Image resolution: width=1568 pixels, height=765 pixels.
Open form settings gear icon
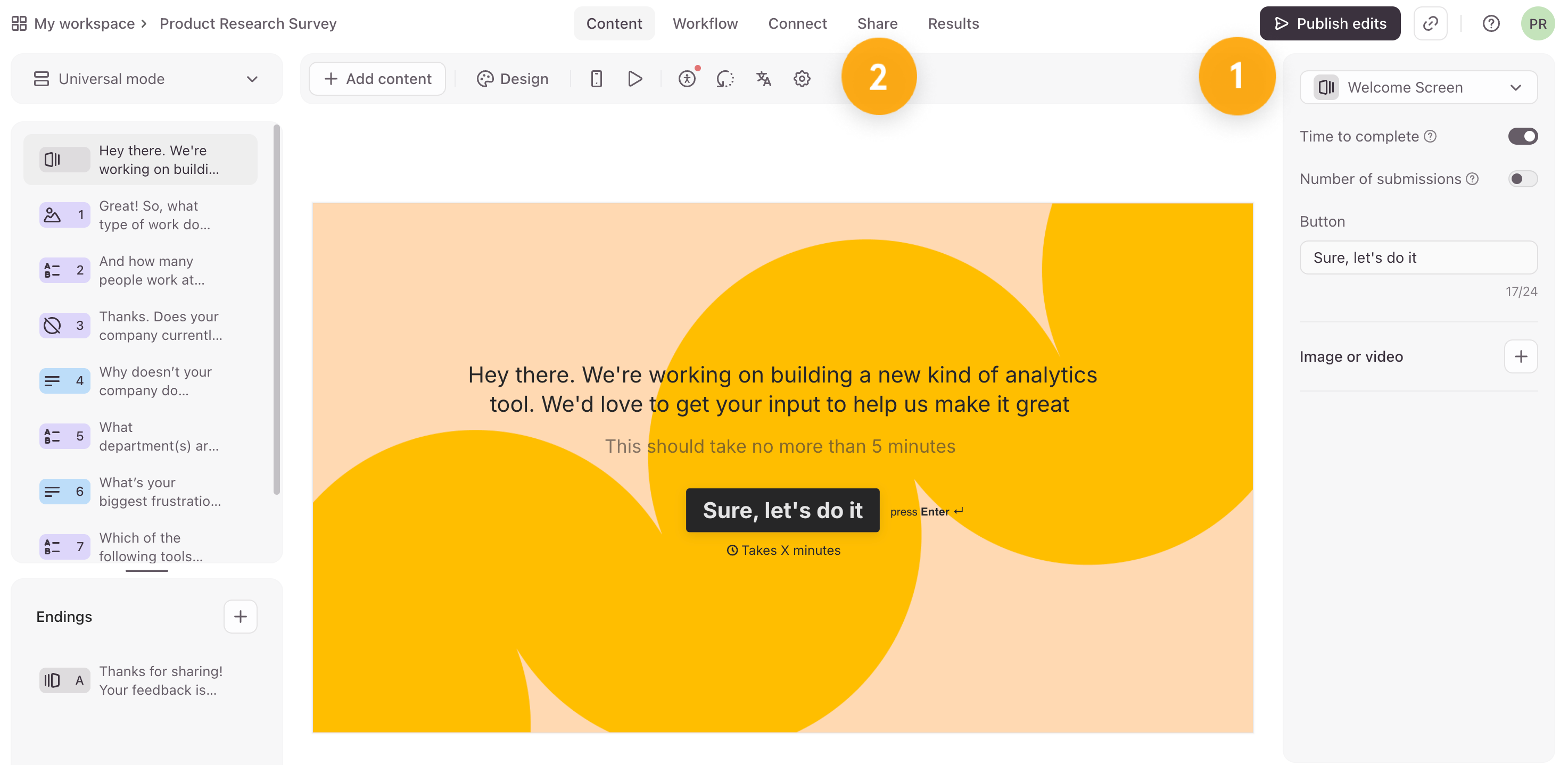tap(802, 79)
